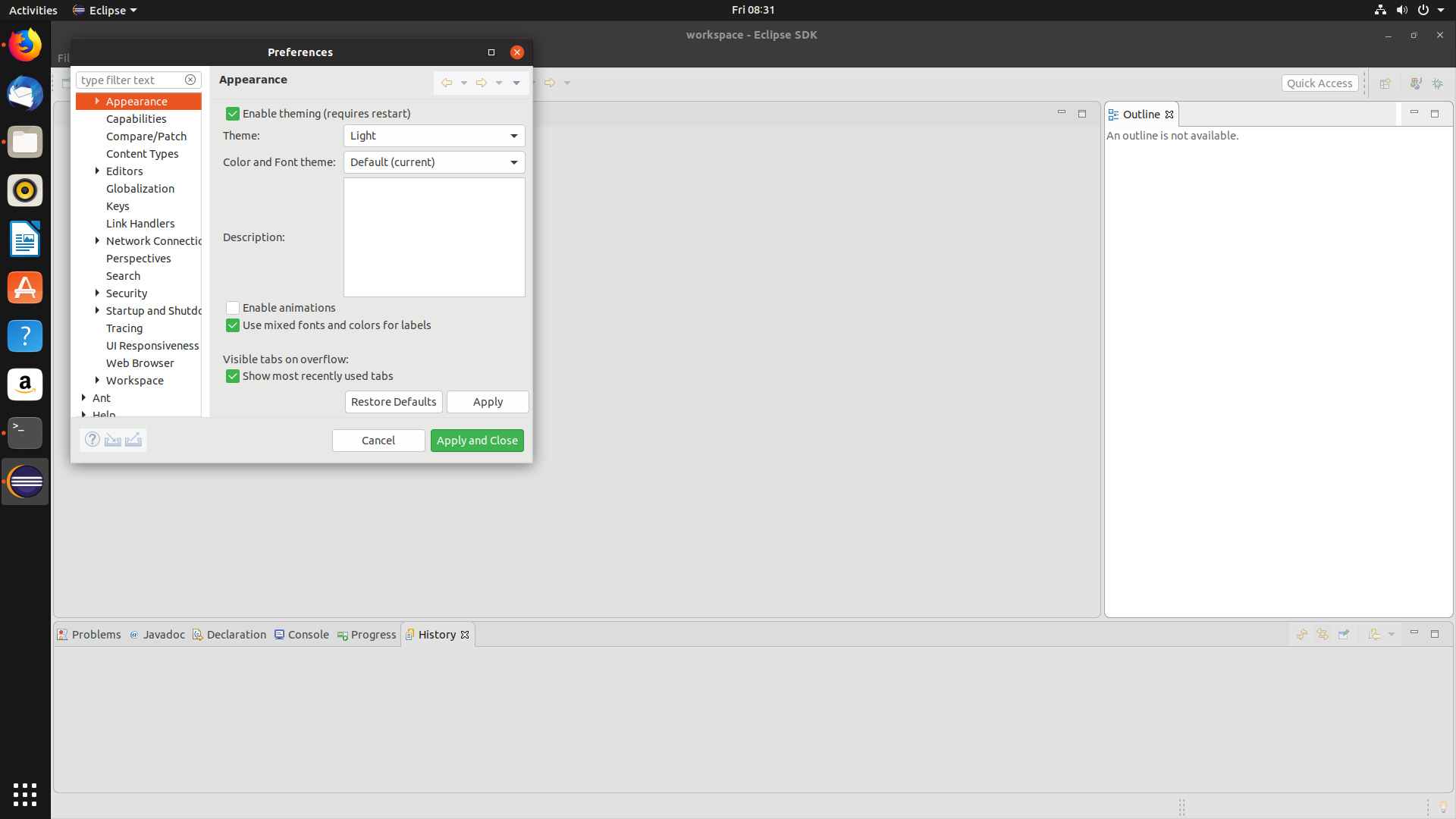1456x819 pixels.
Task: Open the back history dropdown arrow in Preferences
Action: point(464,83)
